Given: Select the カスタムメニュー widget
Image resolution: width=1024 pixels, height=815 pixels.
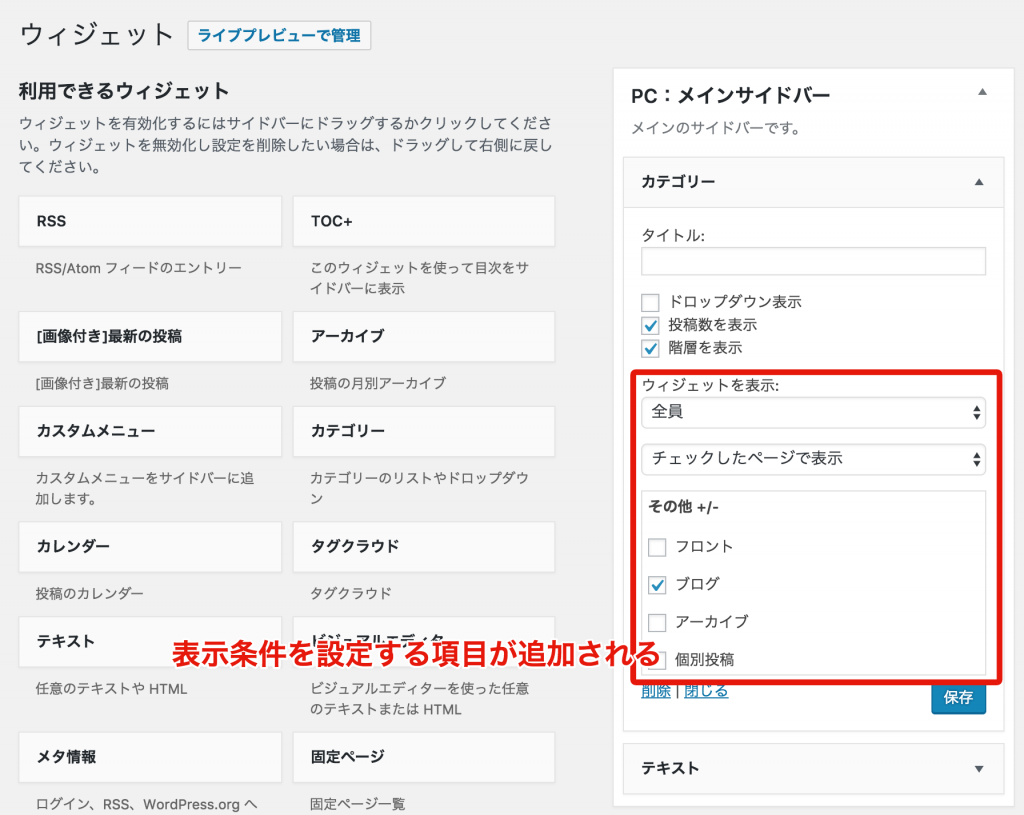Looking at the screenshot, I should pyautogui.click(x=150, y=431).
